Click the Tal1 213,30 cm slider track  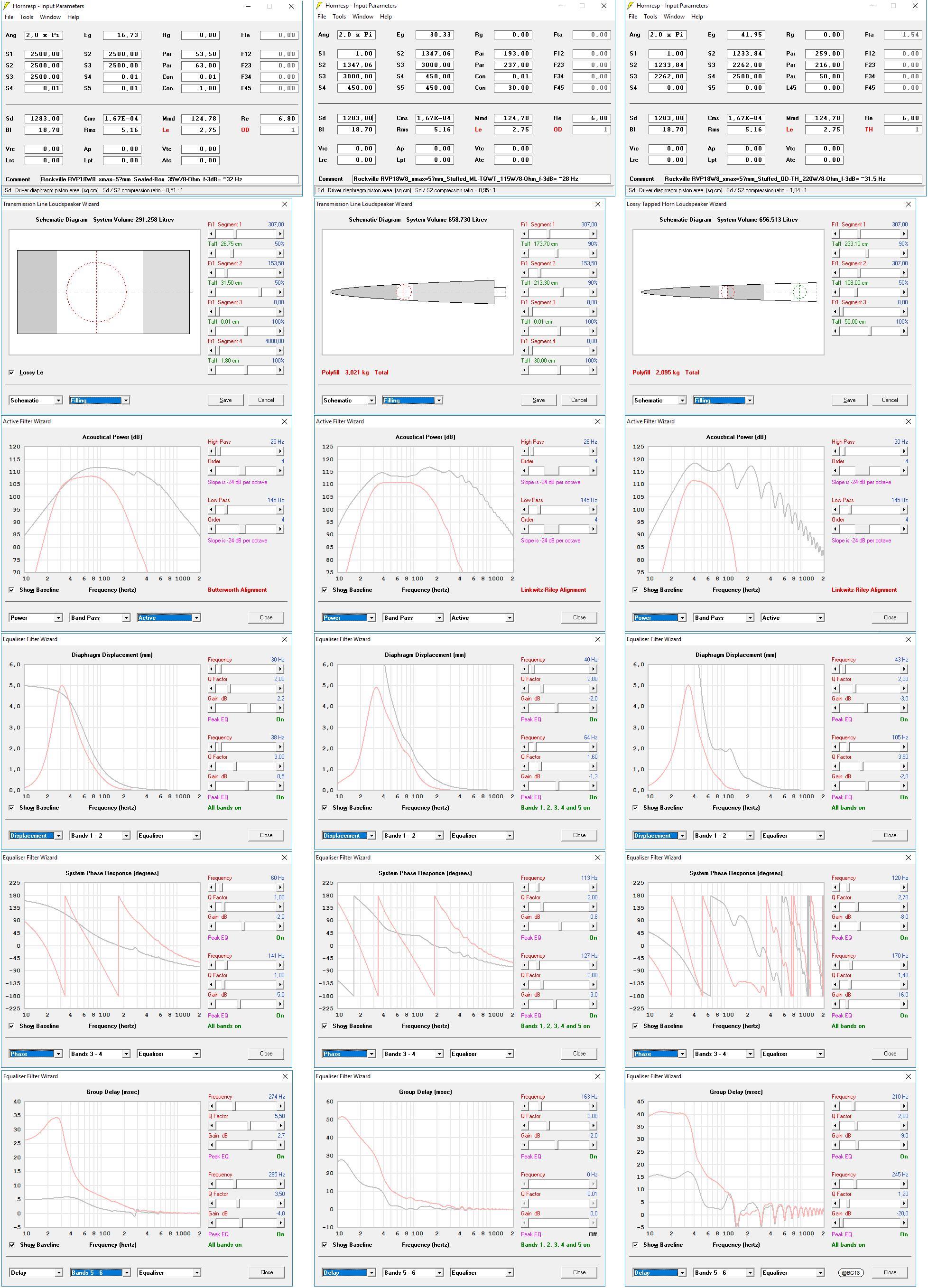tap(558, 292)
